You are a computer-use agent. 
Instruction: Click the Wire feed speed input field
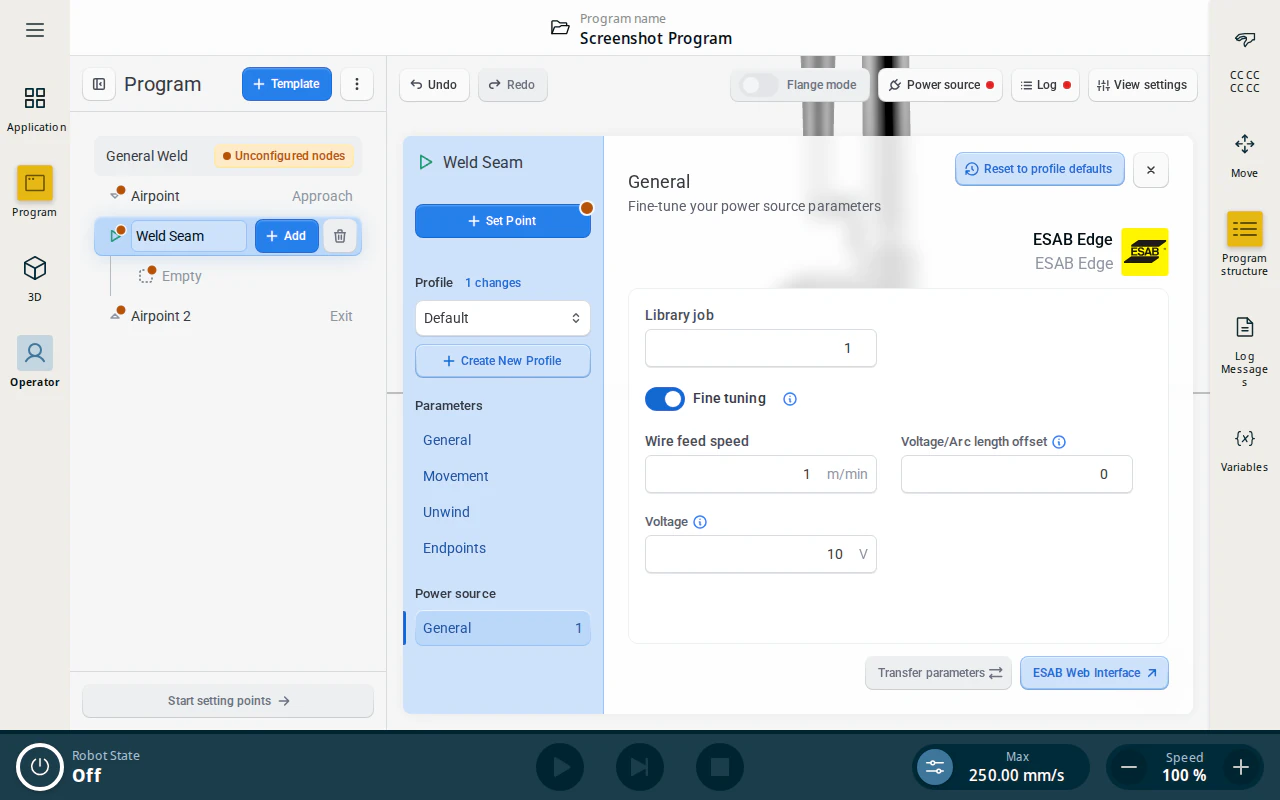(761, 474)
